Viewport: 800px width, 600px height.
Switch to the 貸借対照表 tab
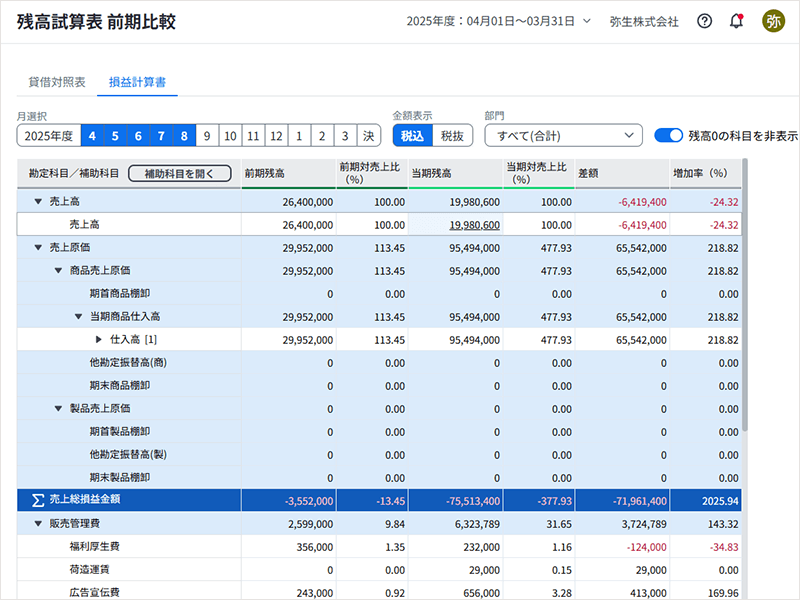tap(56, 81)
